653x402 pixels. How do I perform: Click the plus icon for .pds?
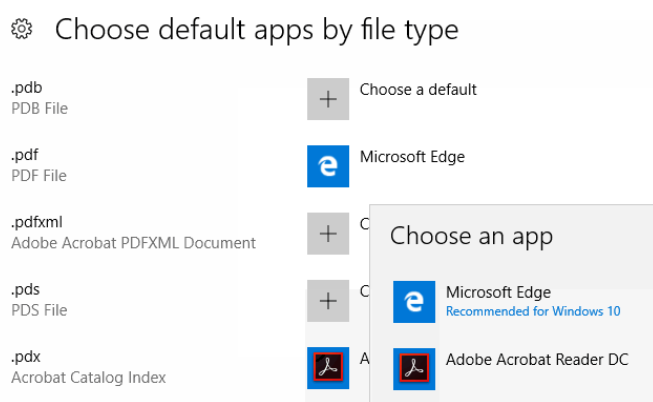pos(328,301)
